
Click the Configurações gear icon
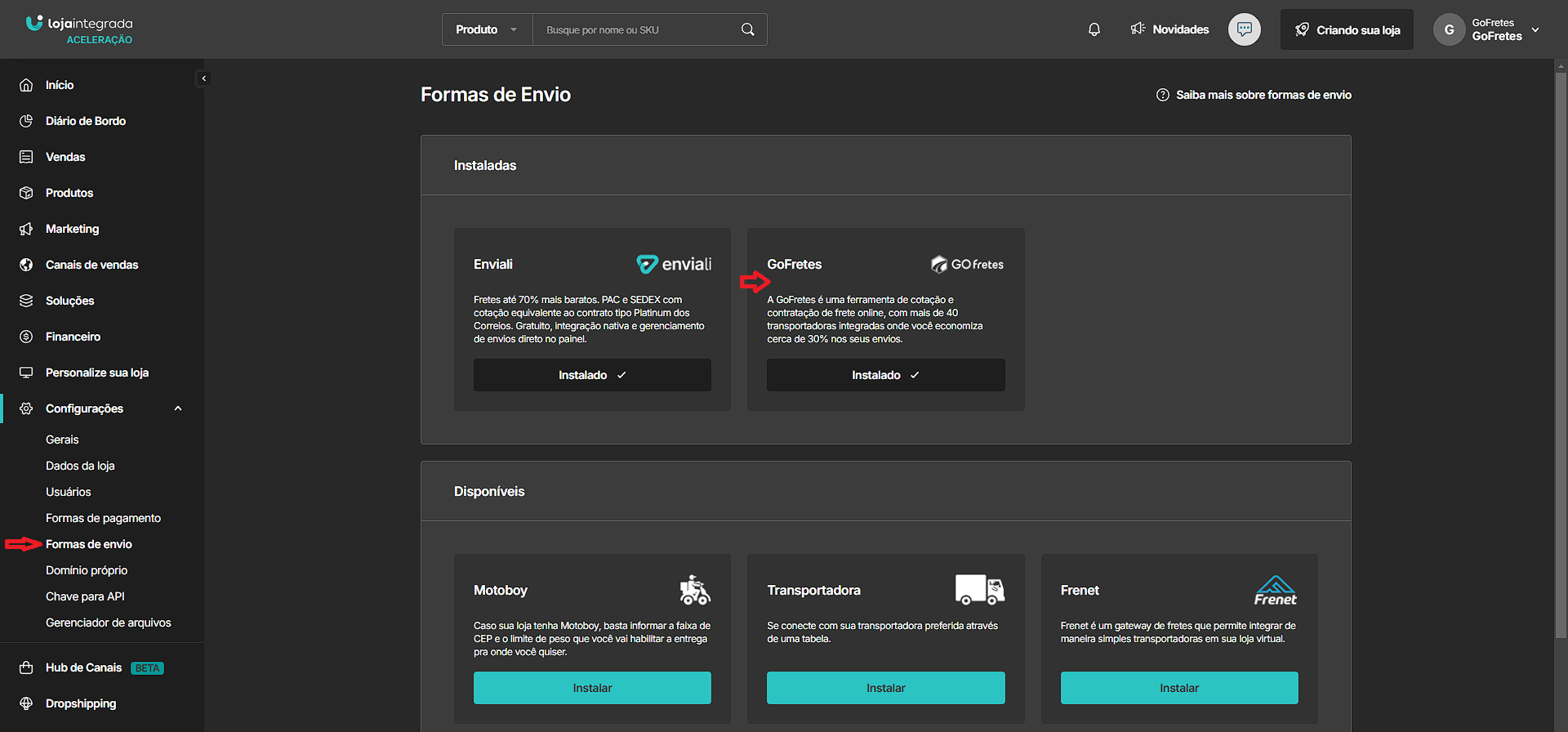pos(26,408)
